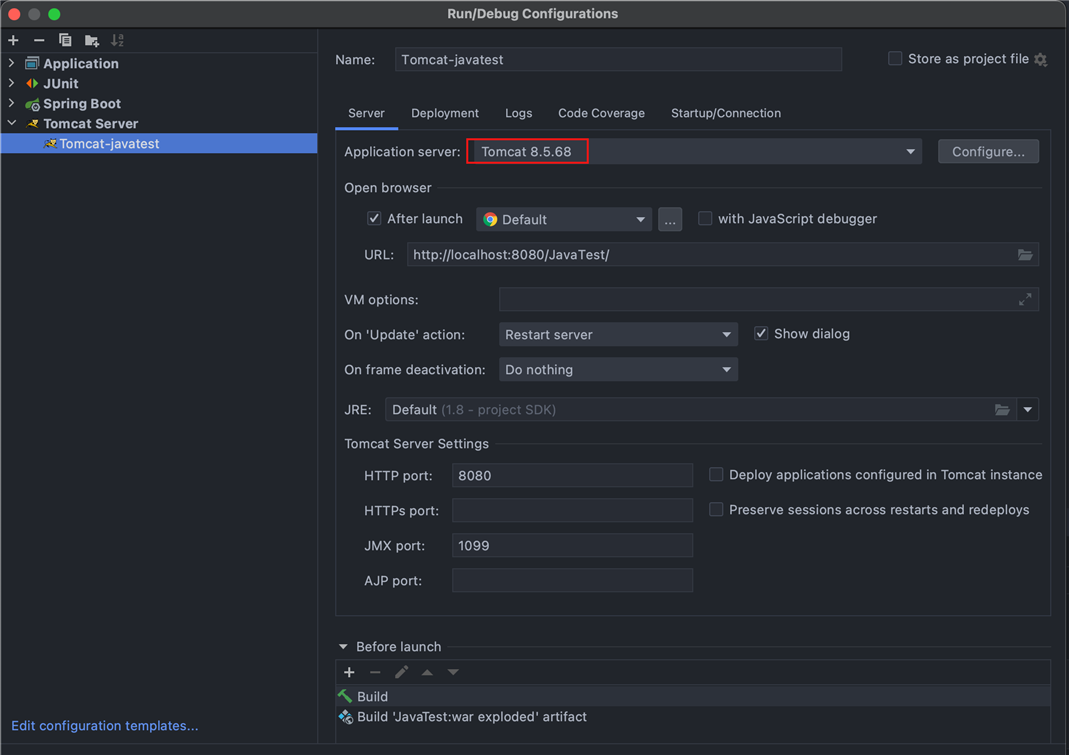Click the Tomcat-javatest config icon
Screen dimensions: 1069x755
tap(50, 143)
